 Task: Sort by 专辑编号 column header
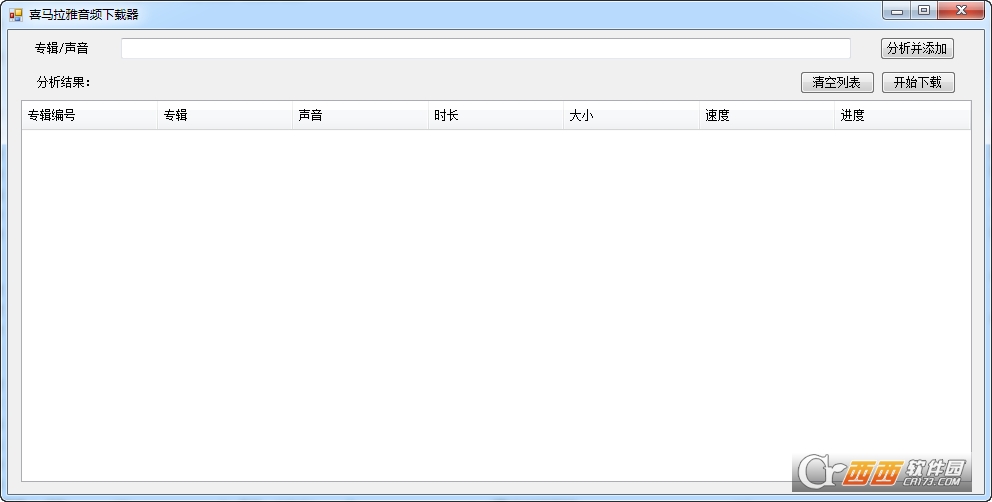[x=89, y=115]
